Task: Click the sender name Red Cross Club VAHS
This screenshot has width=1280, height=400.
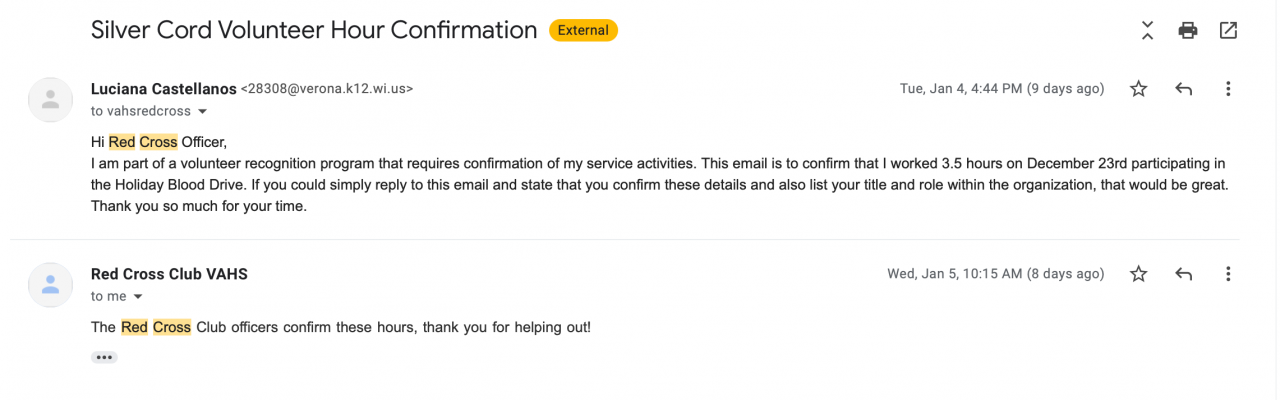Action: pos(169,274)
